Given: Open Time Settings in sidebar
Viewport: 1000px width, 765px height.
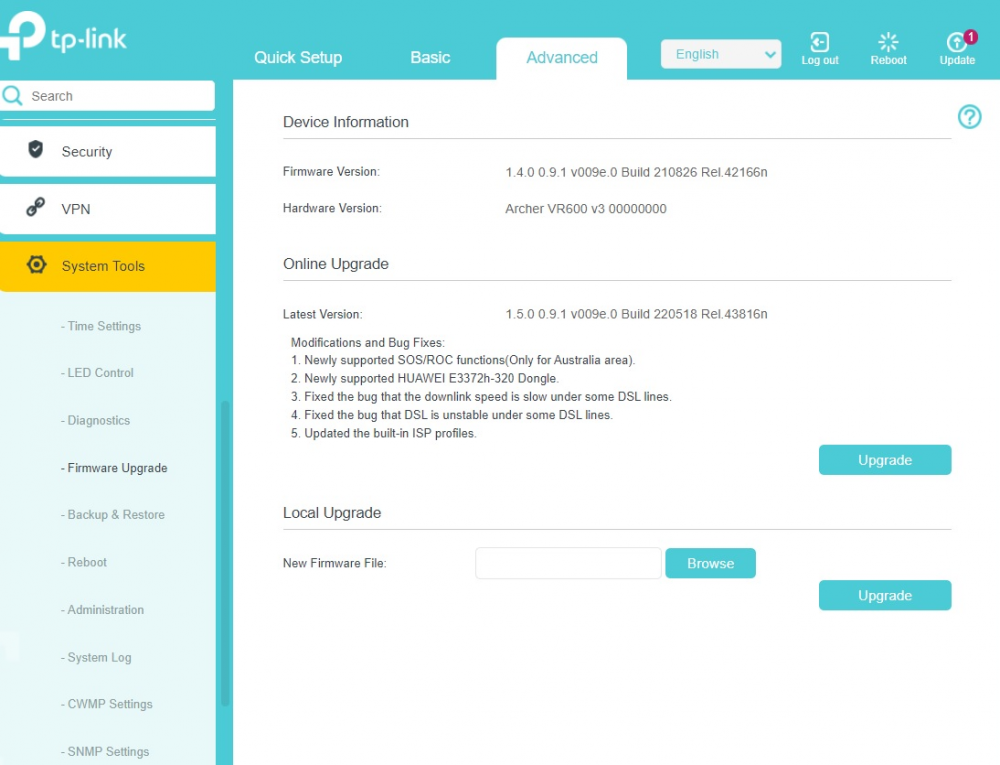Looking at the screenshot, I should (x=104, y=326).
